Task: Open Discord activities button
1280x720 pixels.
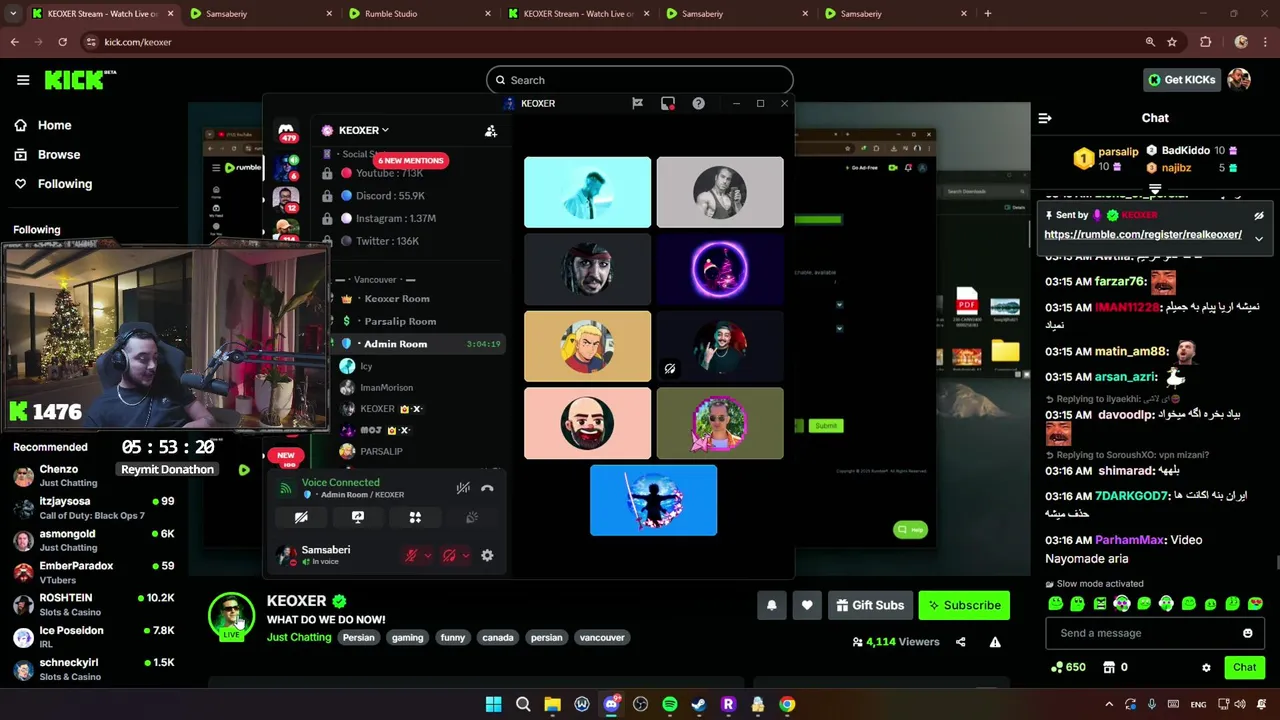Action: pos(415,517)
